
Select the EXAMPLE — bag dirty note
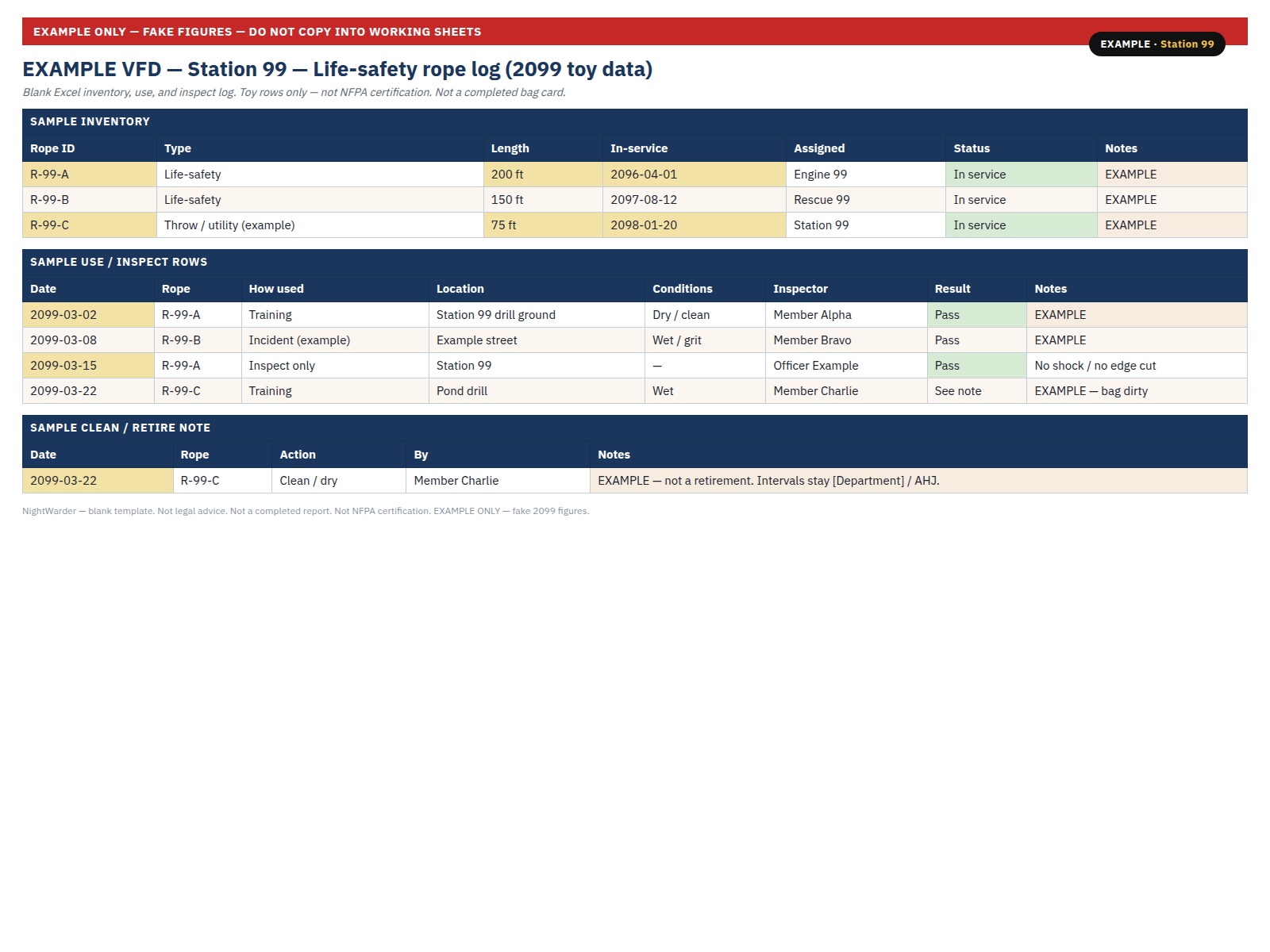coord(1137,391)
